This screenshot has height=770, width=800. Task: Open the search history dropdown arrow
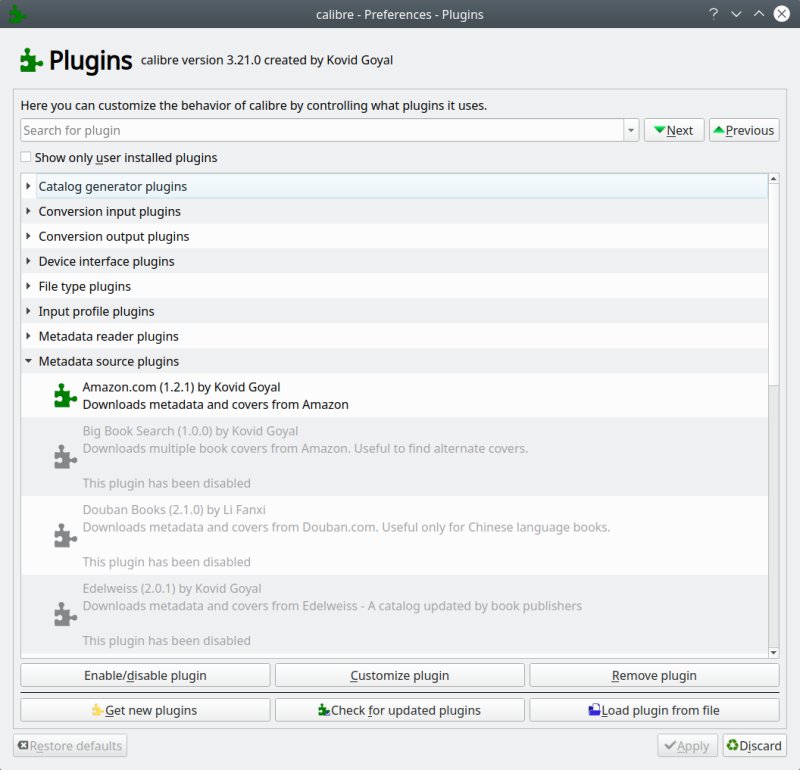[630, 130]
